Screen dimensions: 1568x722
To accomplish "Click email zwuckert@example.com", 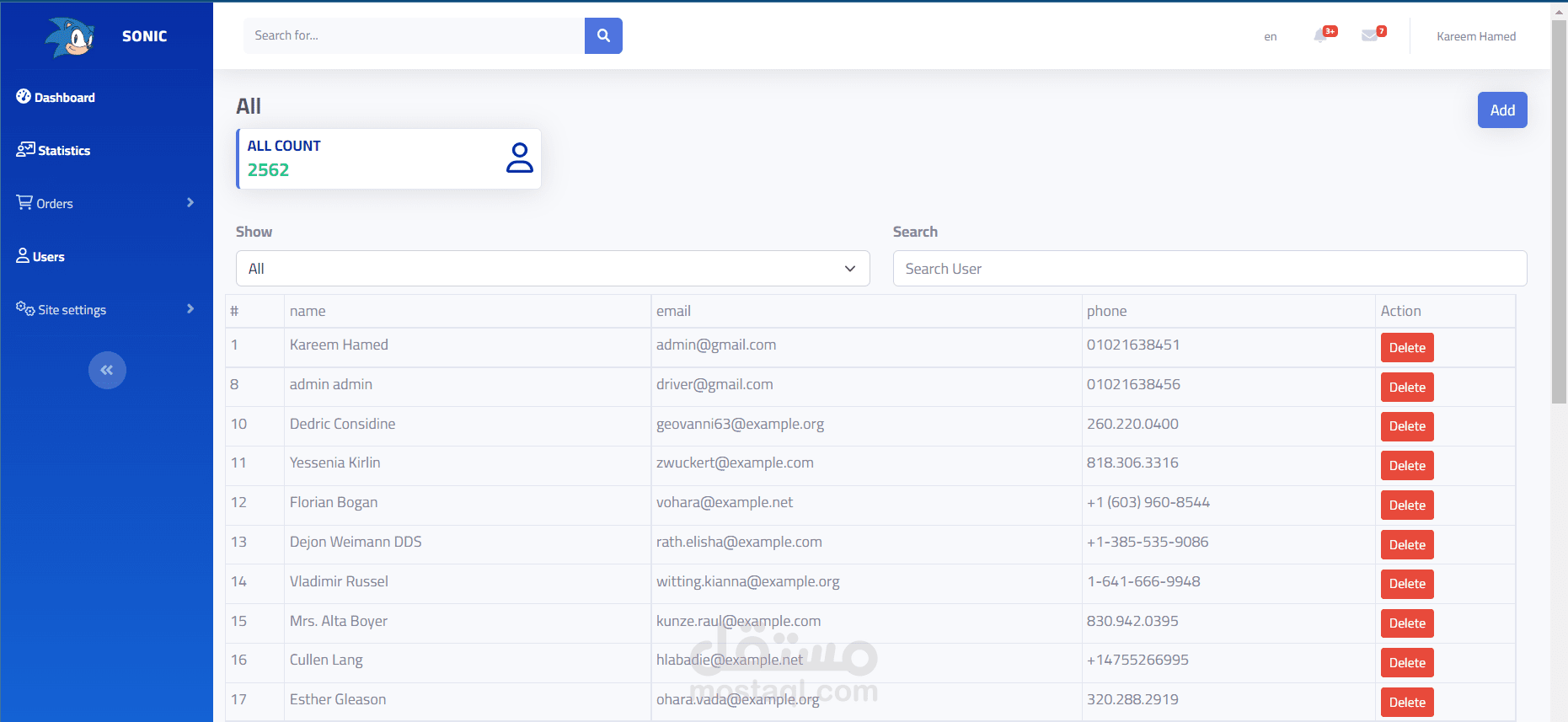I will point(735,463).
